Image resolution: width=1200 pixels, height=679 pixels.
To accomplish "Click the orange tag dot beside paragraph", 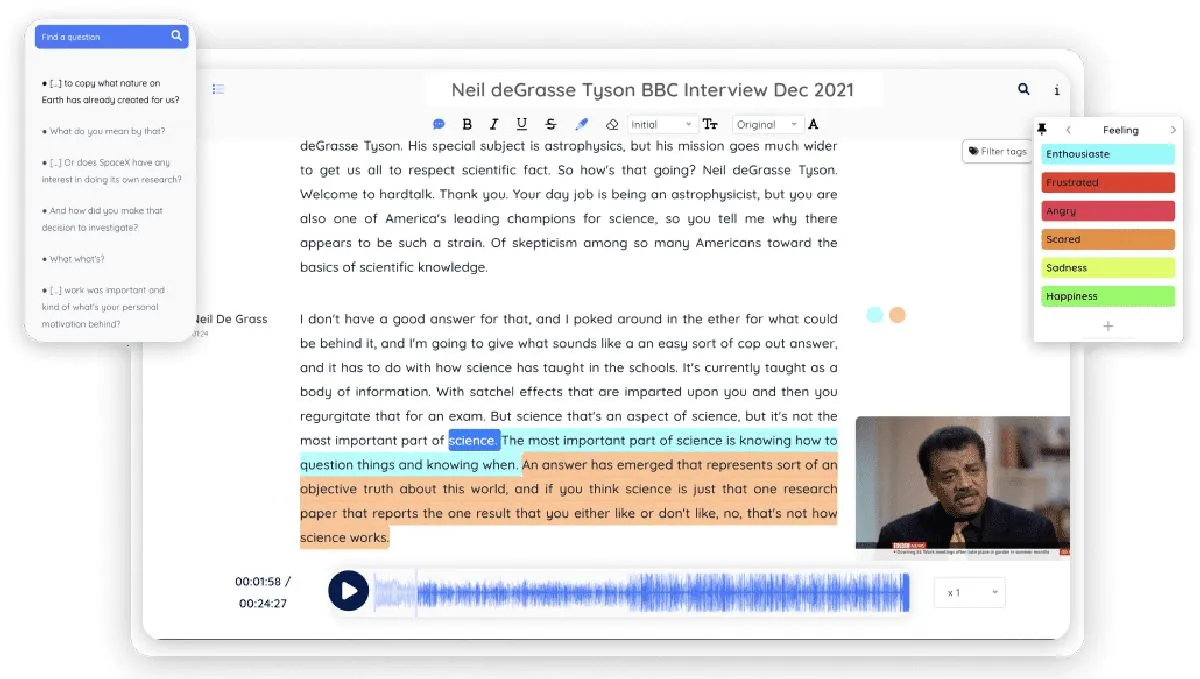I will point(897,315).
